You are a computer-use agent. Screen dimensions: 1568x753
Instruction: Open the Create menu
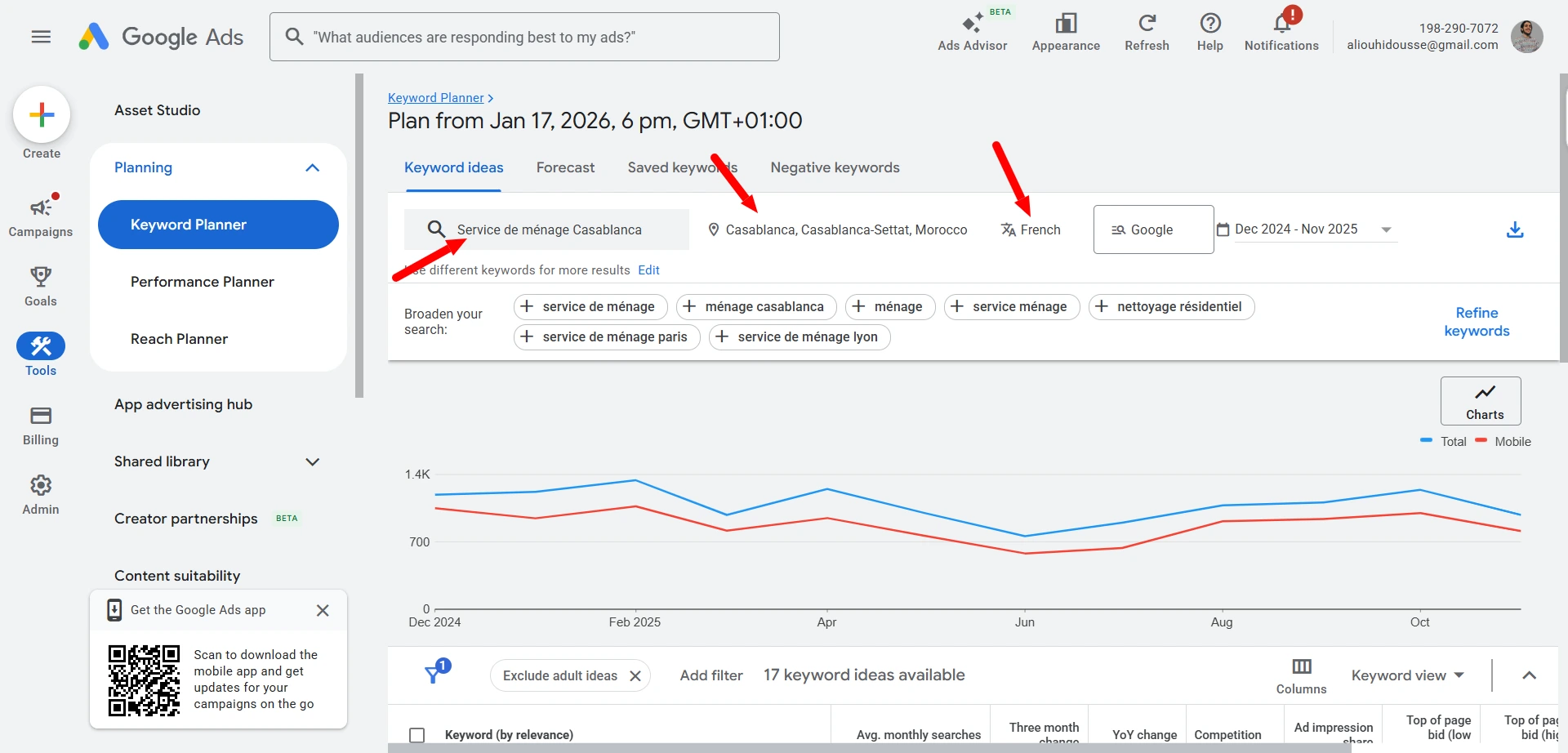point(41,114)
